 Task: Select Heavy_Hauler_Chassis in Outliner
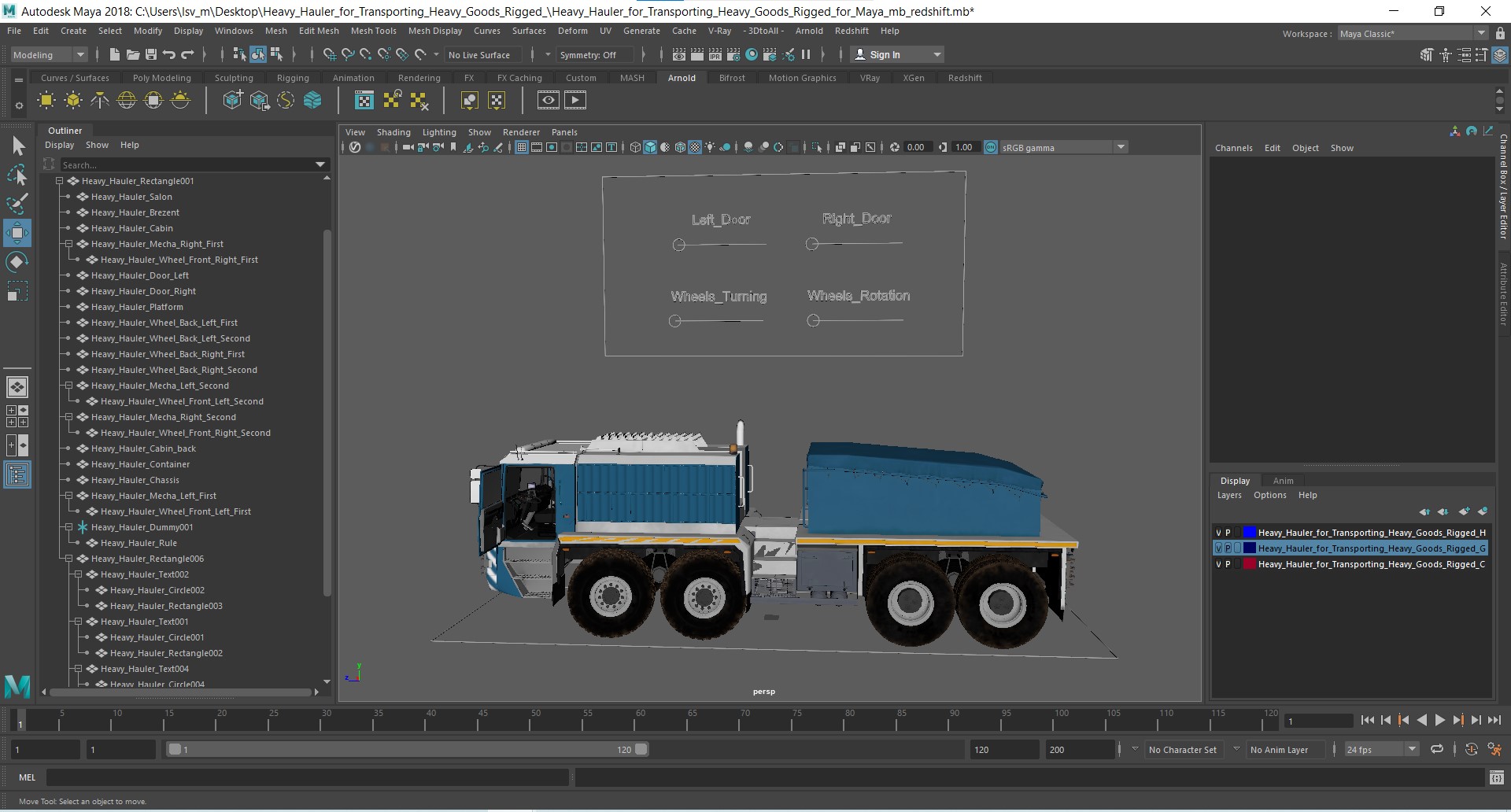(135, 480)
